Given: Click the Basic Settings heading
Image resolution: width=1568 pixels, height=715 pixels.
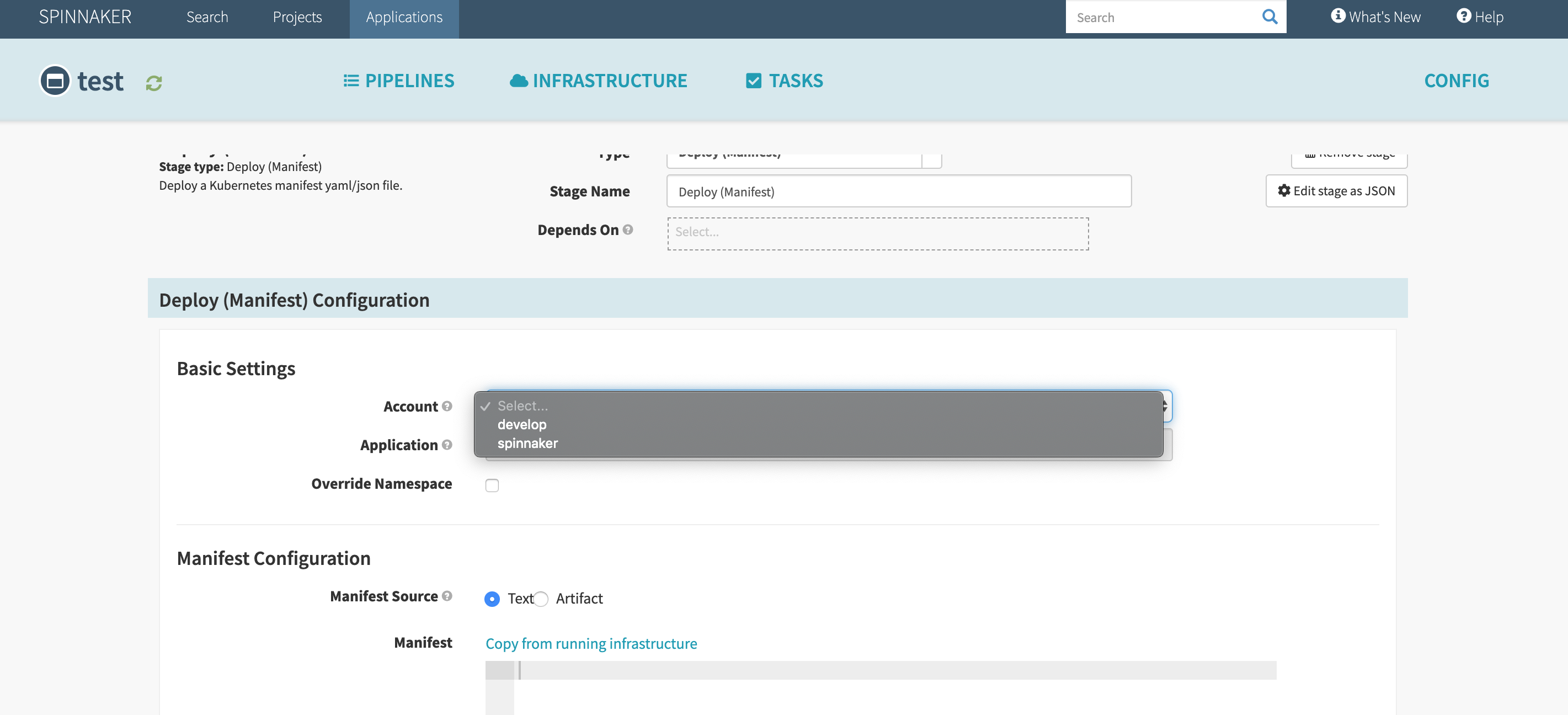Looking at the screenshot, I should coord(236,369).
